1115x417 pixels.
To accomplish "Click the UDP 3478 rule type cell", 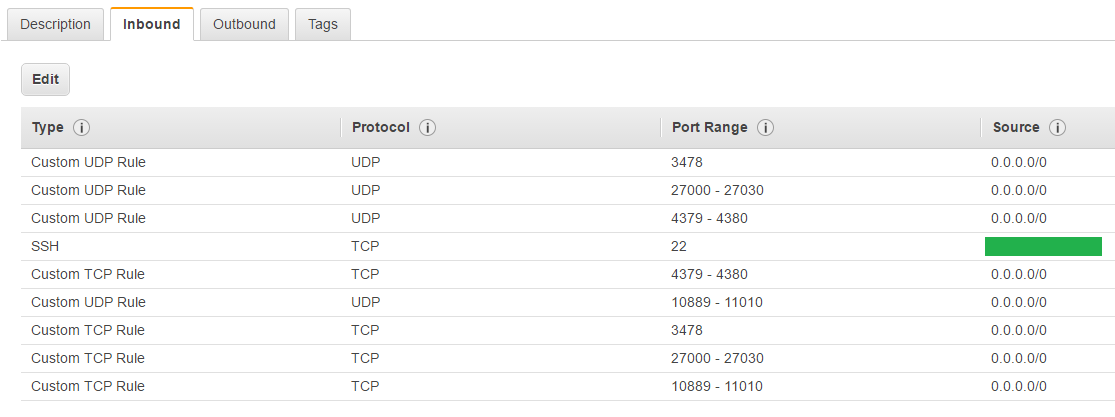I will tap(88, 162).
